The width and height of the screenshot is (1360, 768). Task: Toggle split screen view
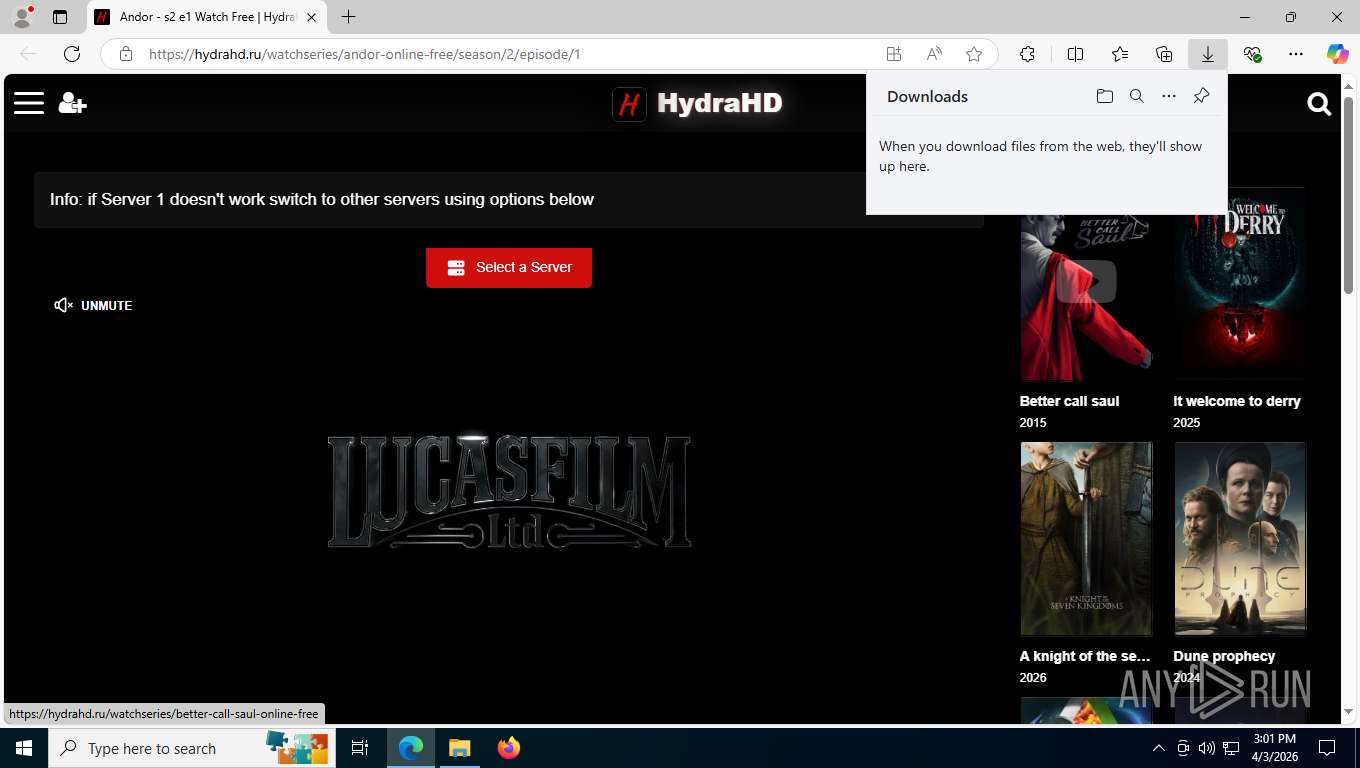[1075, 54]
